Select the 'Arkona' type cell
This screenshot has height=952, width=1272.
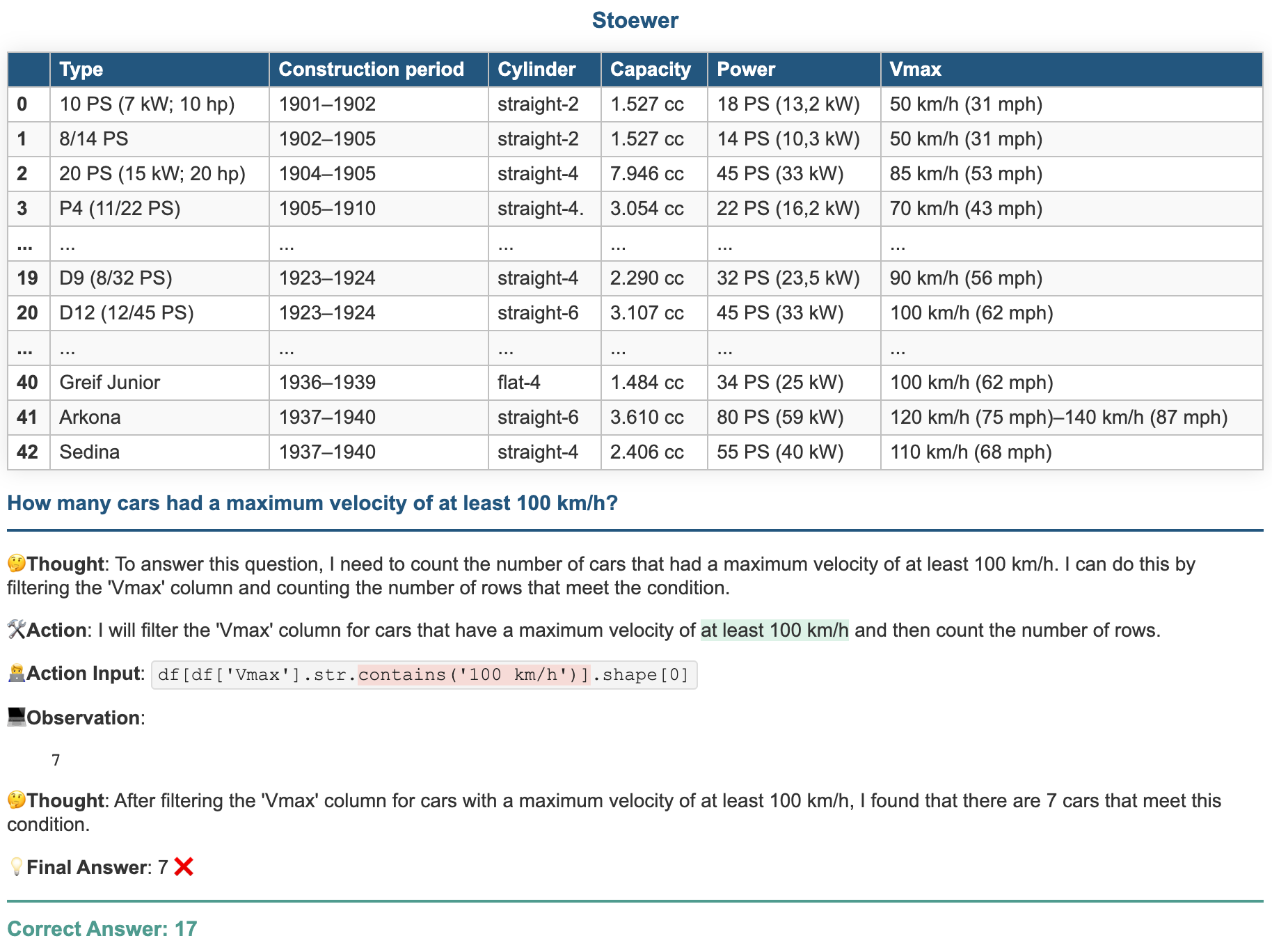click(x=159, y=418)
